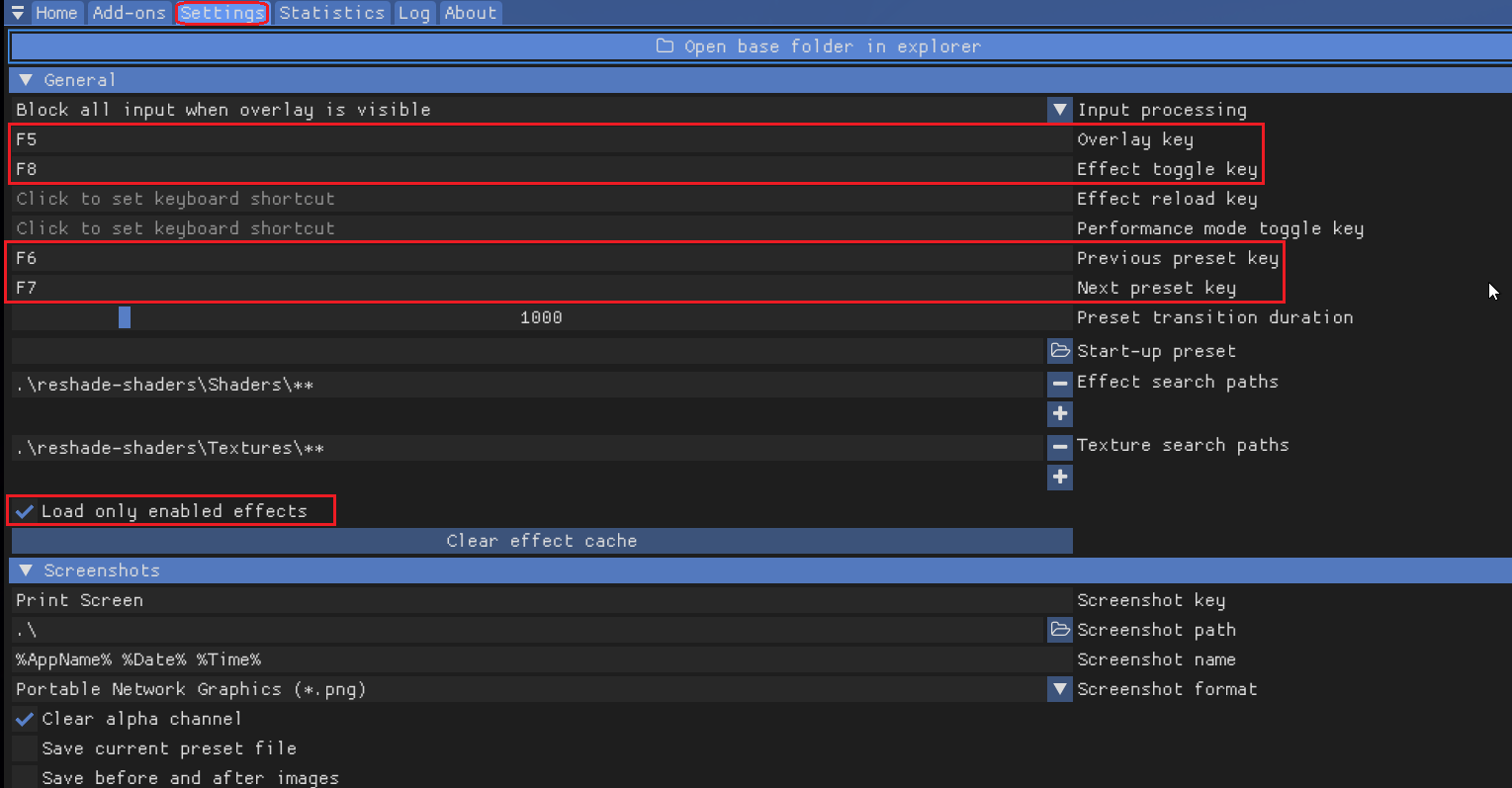Add a new effect search path

[x=1060, y=413]
